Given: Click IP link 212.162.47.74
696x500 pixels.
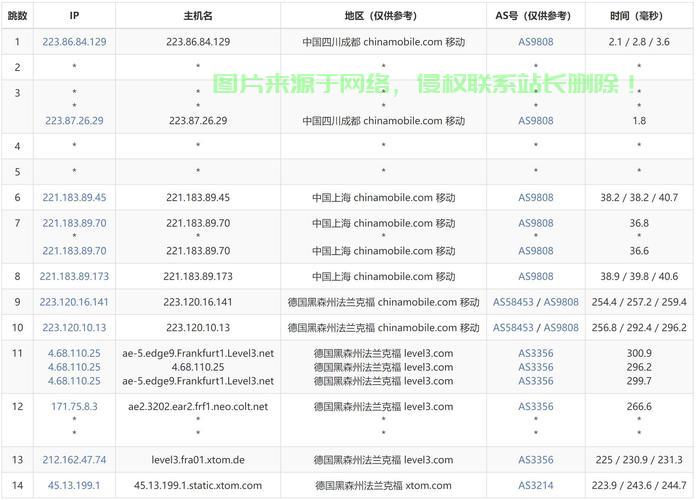Looking at the screenshot, I should 74,460.
